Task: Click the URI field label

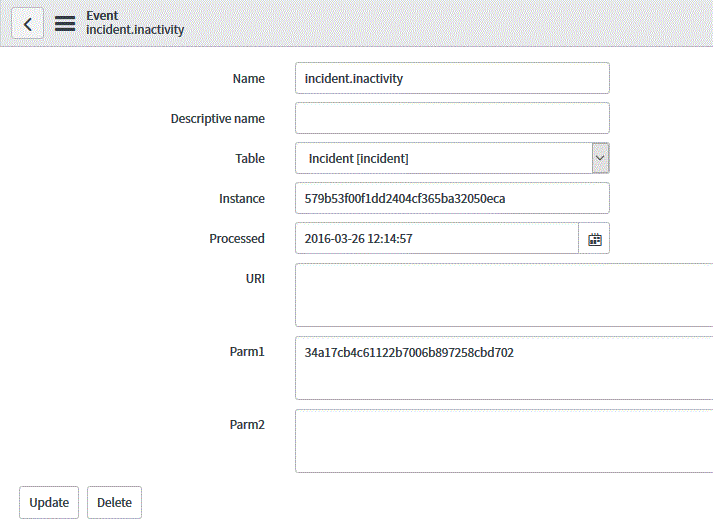Action: click(255, 278)
